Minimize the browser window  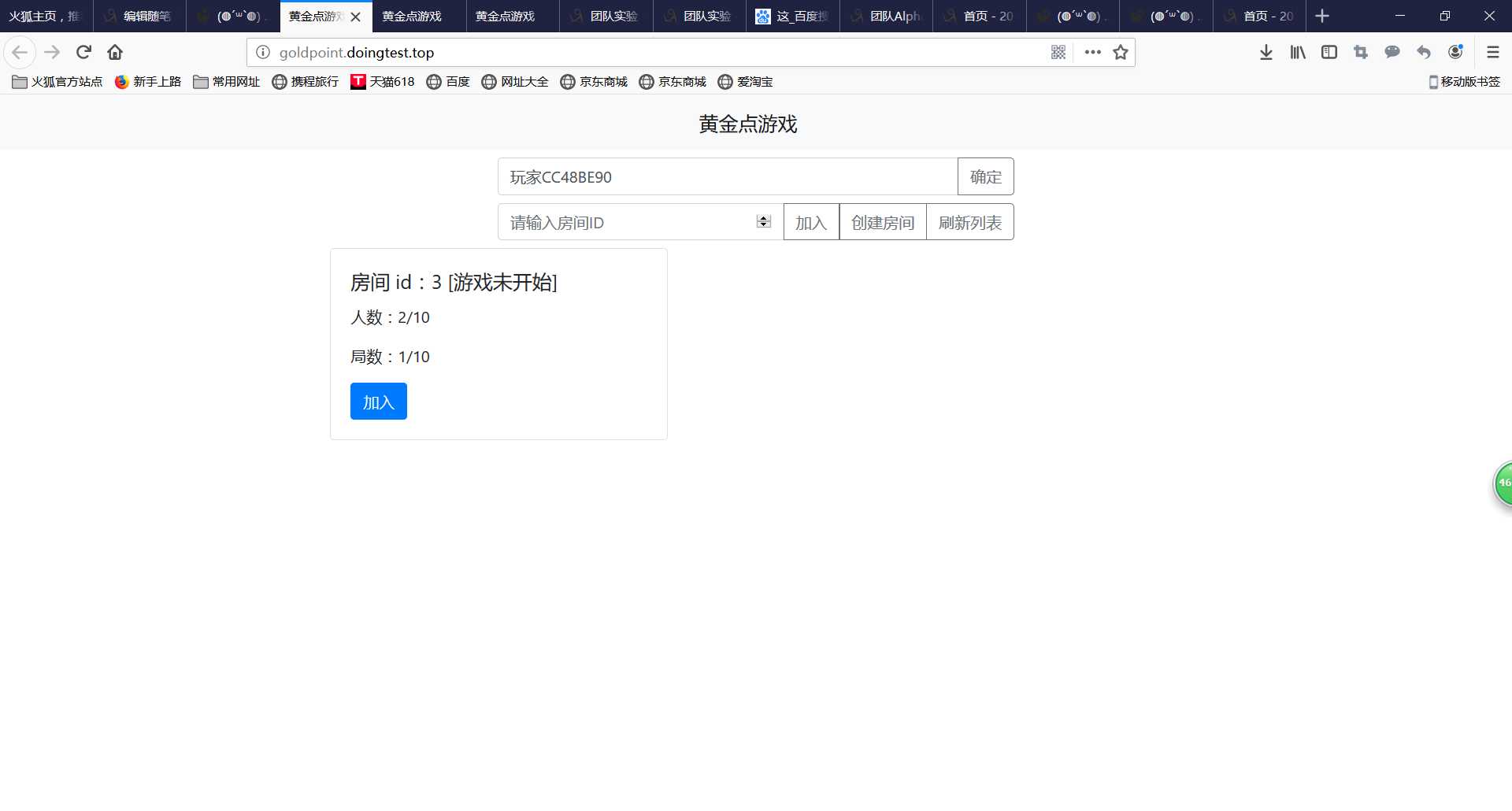1399,16
